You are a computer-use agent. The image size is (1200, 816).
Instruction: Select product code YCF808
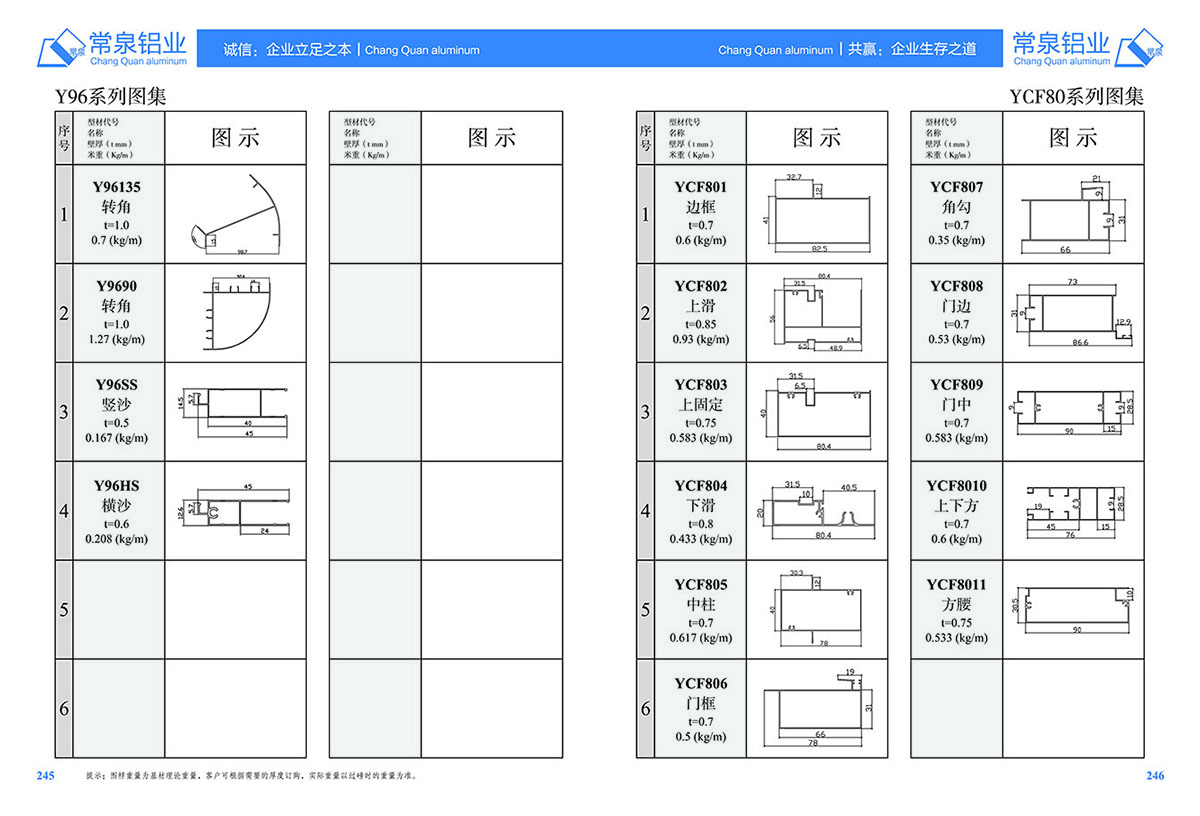tap(957, 286)
